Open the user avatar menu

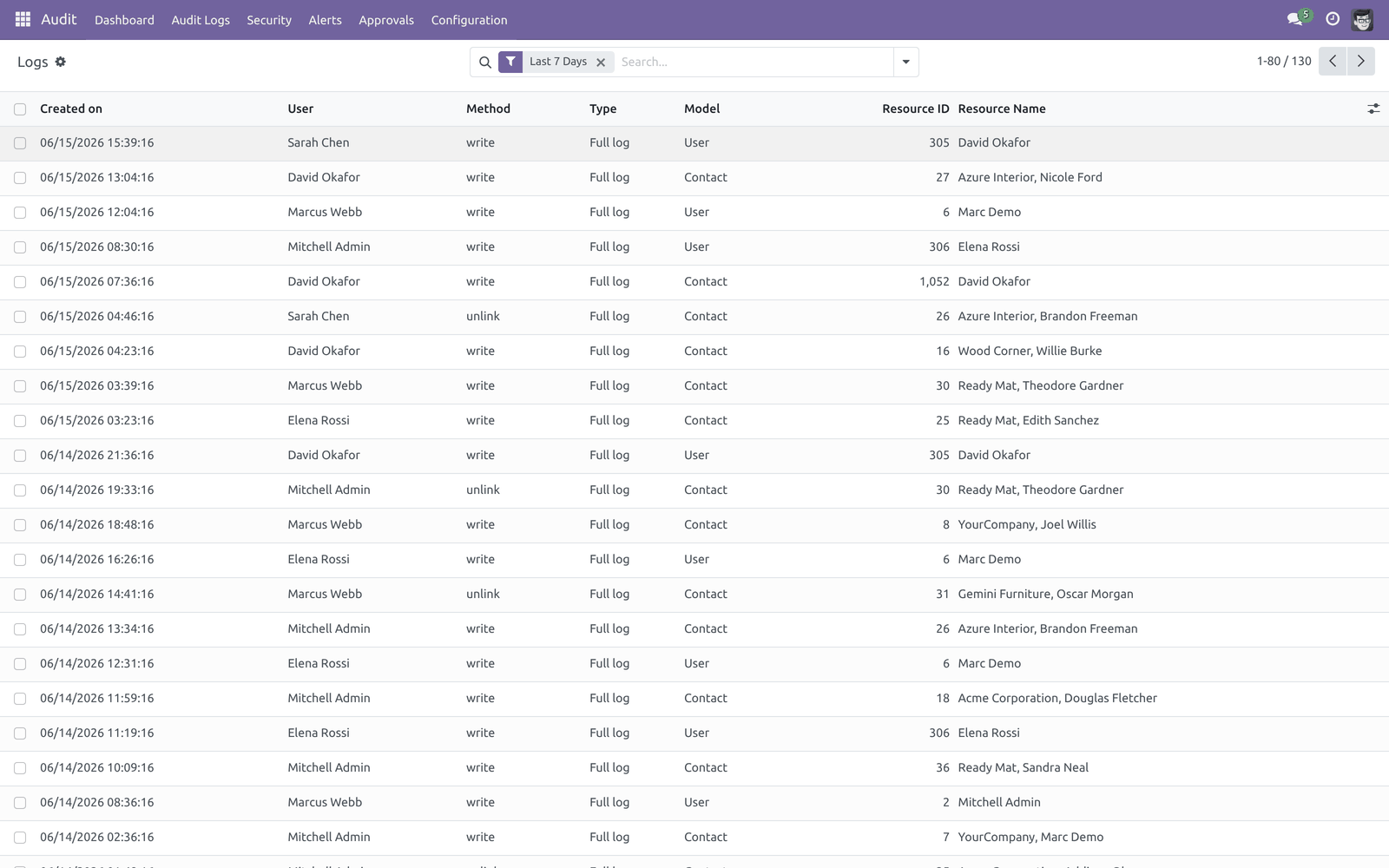[x=1362, y=19]
